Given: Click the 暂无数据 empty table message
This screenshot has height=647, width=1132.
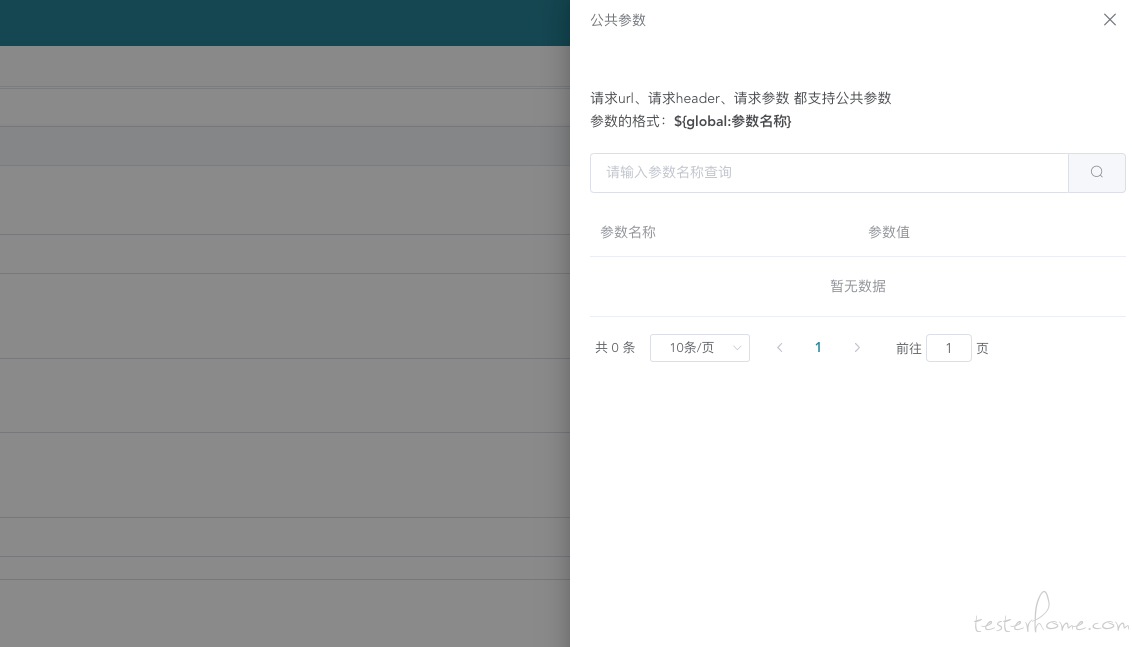Looking at the screenshot, I should tap(858, 287).
